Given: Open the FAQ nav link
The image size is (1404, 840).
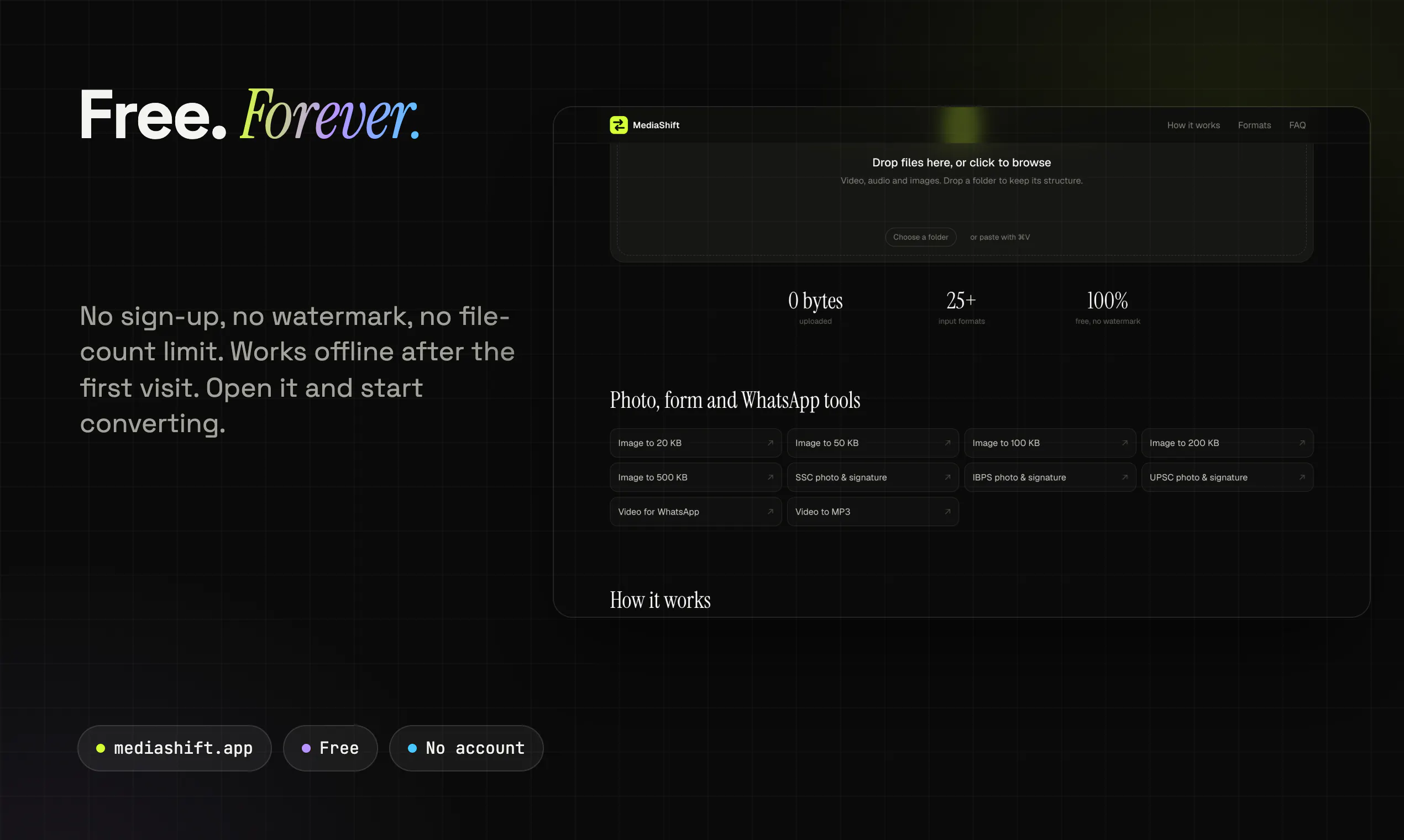Looking at the screenshot, I should coord(1297,125).
